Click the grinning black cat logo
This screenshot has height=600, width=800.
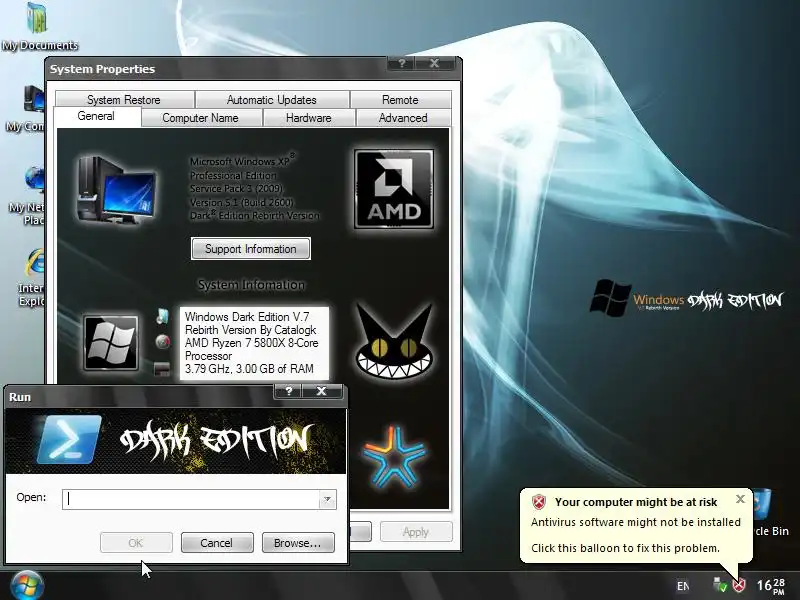tap(394, 341)
